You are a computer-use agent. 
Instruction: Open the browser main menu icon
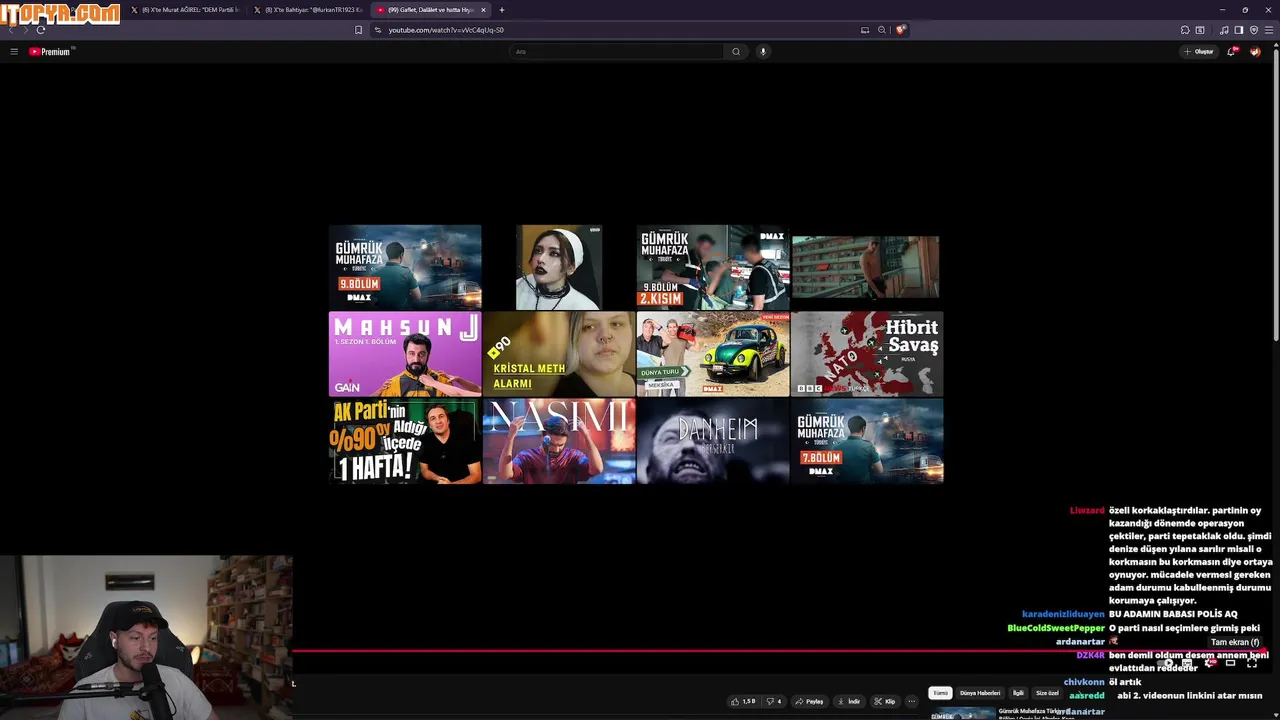click(1269, 30)
